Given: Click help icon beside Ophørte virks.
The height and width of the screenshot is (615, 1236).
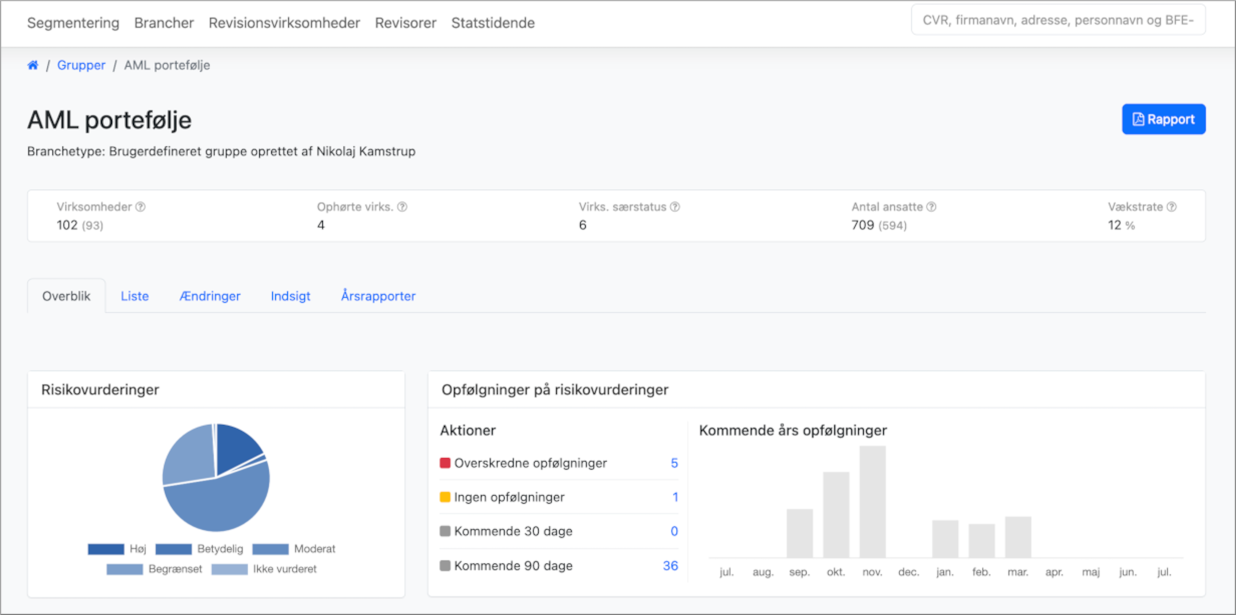Looking at the screenshot, I should tap(402, 207).
